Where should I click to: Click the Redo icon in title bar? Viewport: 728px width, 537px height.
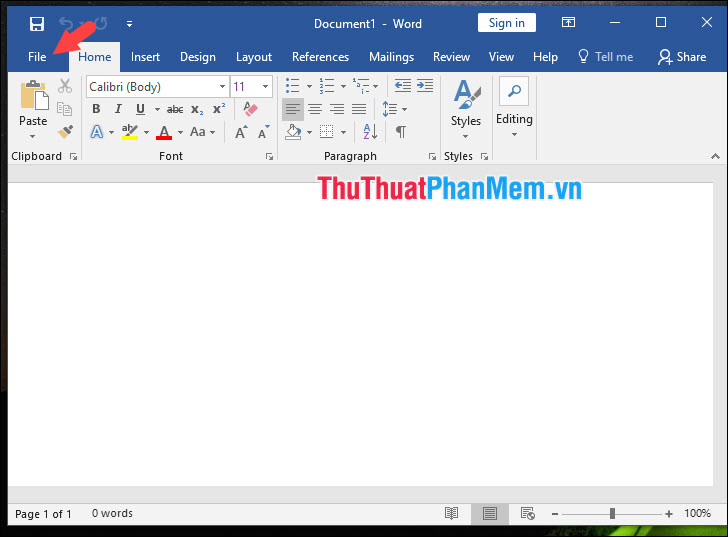click(101, 23)
